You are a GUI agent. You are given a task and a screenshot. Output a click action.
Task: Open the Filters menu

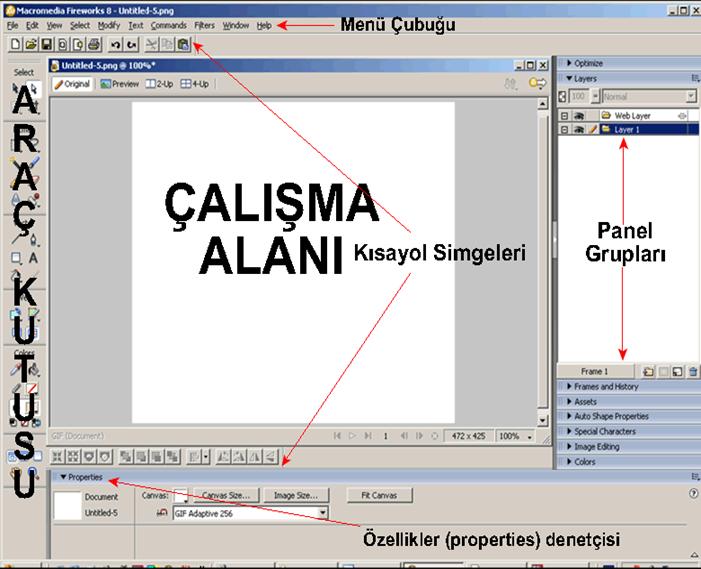pos(204,25)
